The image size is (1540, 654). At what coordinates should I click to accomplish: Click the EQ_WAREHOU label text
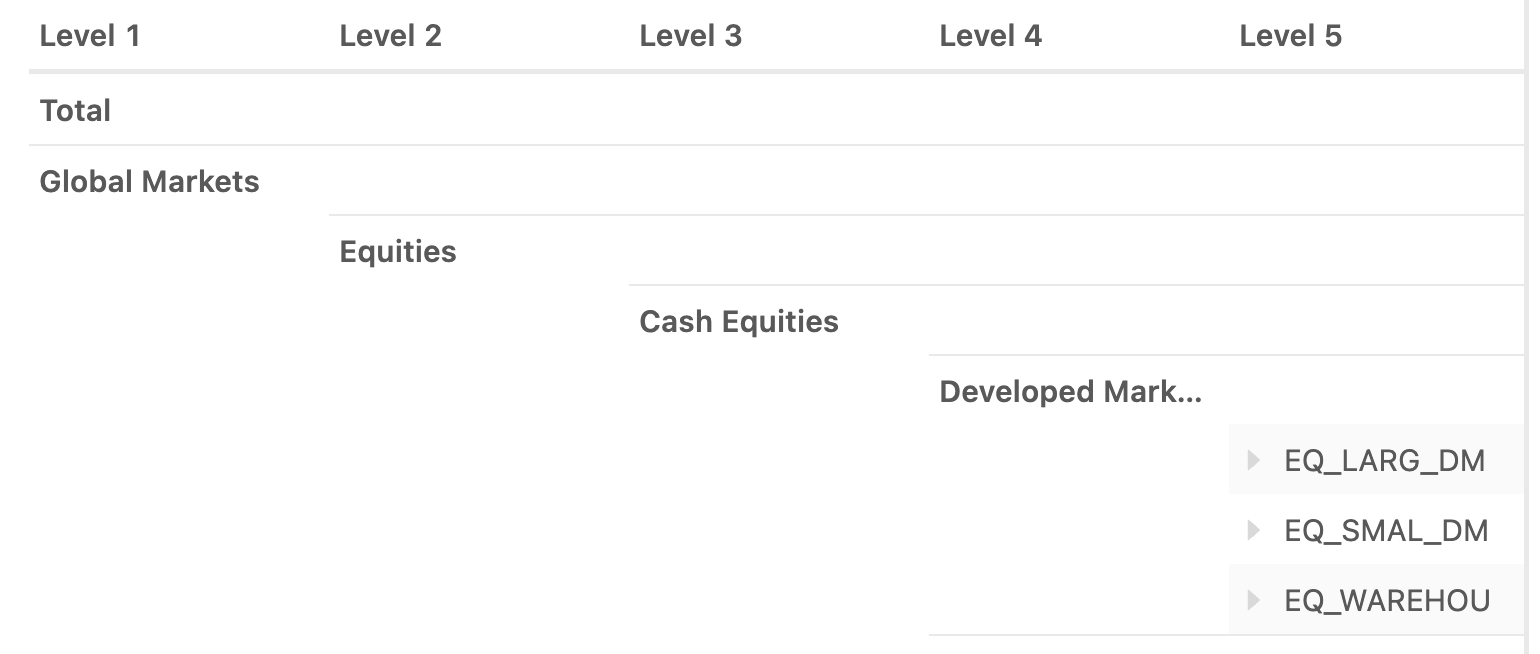[1387, 600]
